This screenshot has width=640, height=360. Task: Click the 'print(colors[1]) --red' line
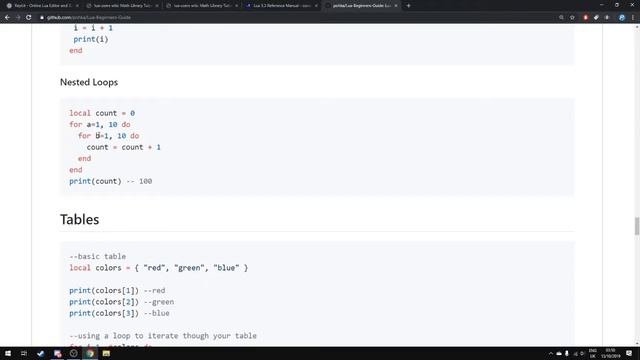pos(117,291)
